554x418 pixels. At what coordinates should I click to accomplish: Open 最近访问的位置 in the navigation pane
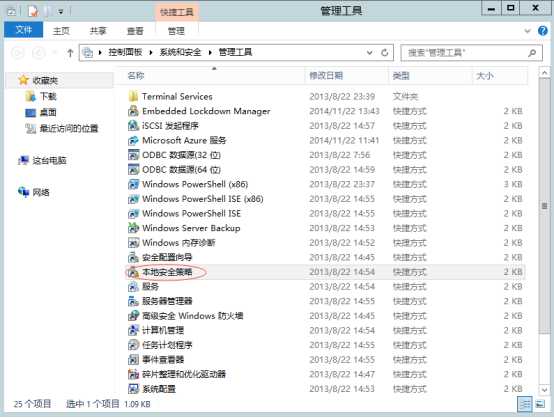[x=69, y=128]
